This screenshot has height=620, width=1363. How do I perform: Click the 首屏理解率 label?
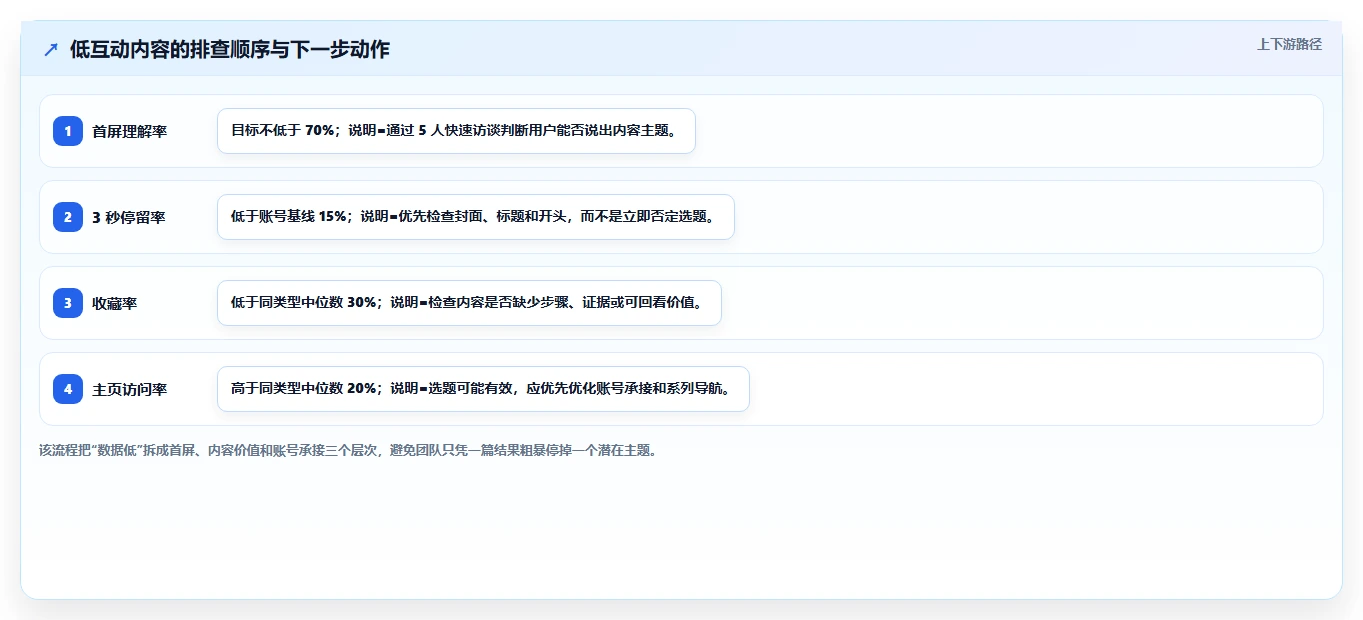[x=129, y=131]
